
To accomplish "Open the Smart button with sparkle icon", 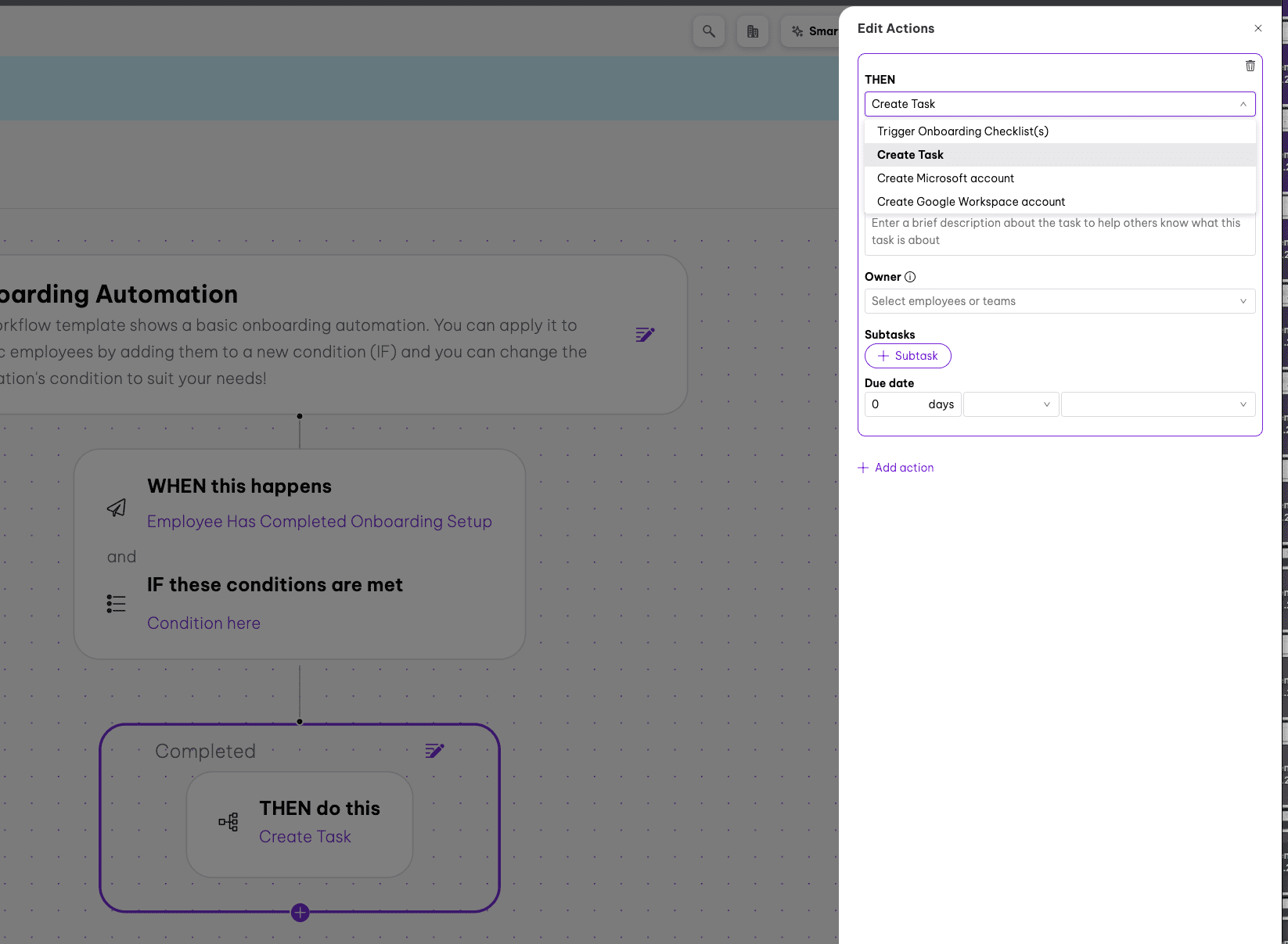I will 811,31.
